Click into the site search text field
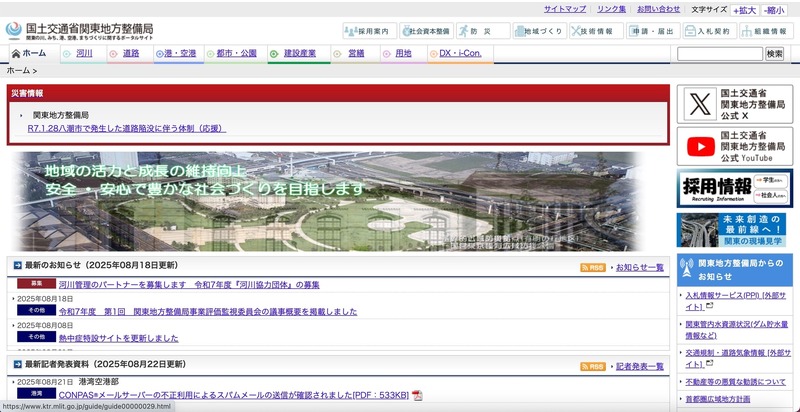This screenshot has height=412, width=800. point(719,53)
